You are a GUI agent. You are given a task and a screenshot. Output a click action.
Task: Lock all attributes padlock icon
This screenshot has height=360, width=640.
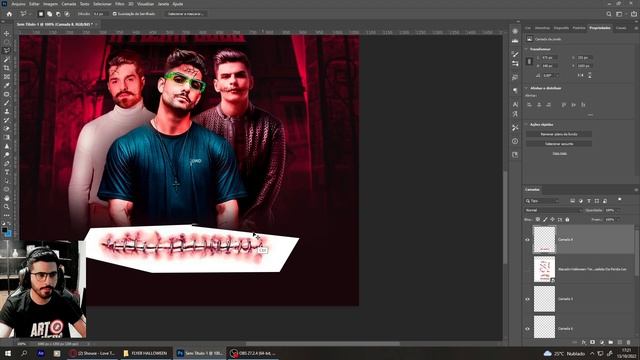567,220
